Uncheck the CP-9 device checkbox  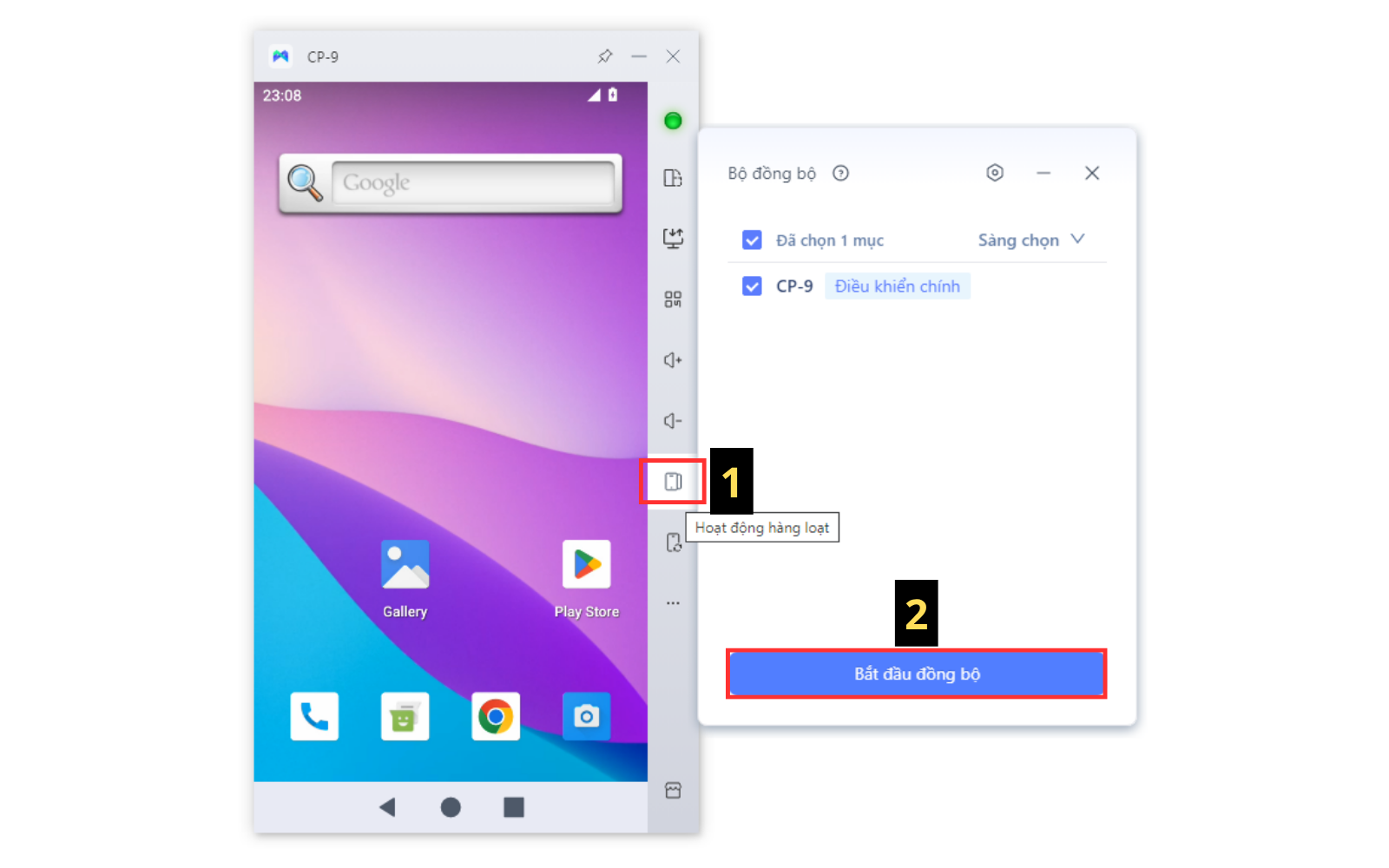pyautogui.click(x=752, y=286)
